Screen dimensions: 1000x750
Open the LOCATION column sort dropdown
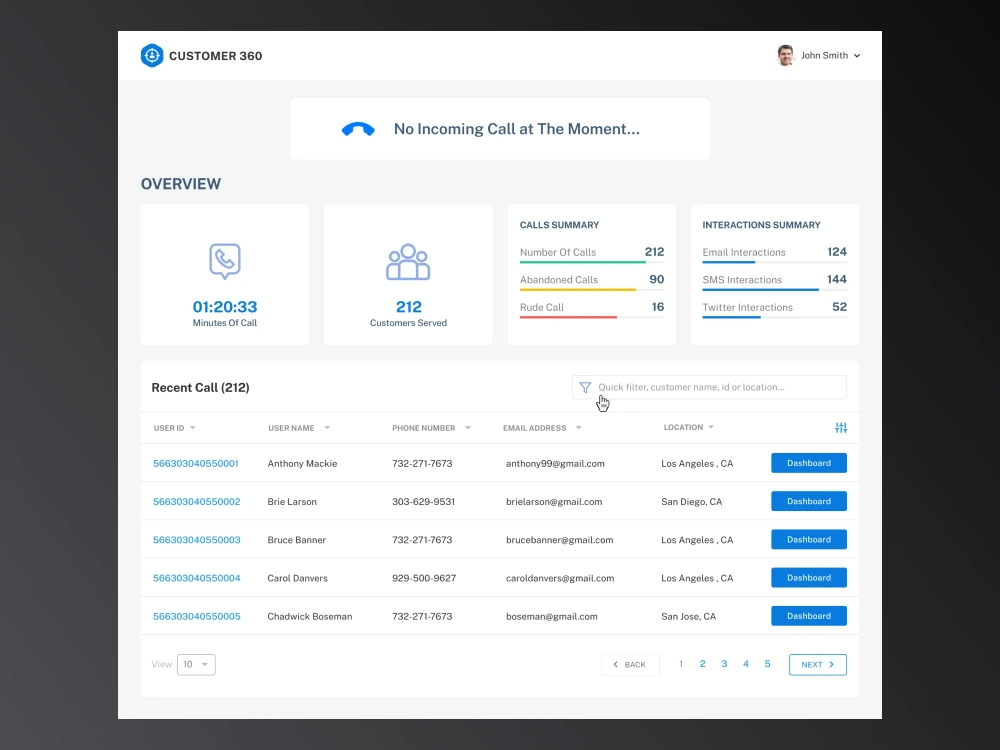709,427
